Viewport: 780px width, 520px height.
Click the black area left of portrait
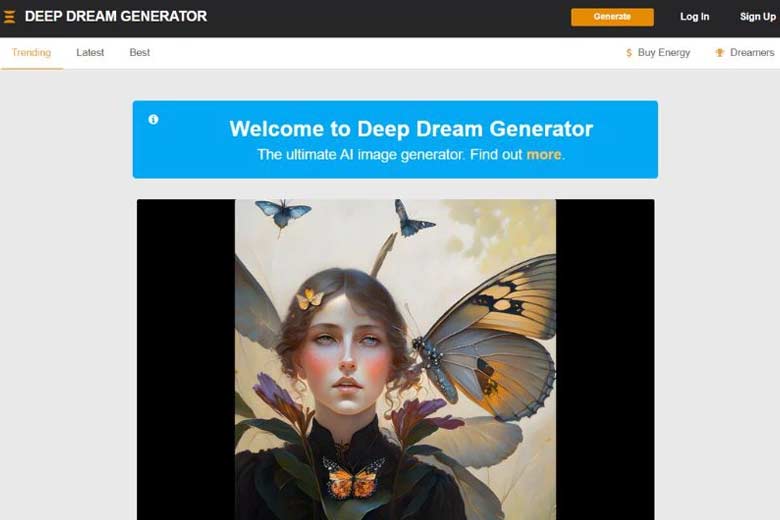[x=186, y=359]
